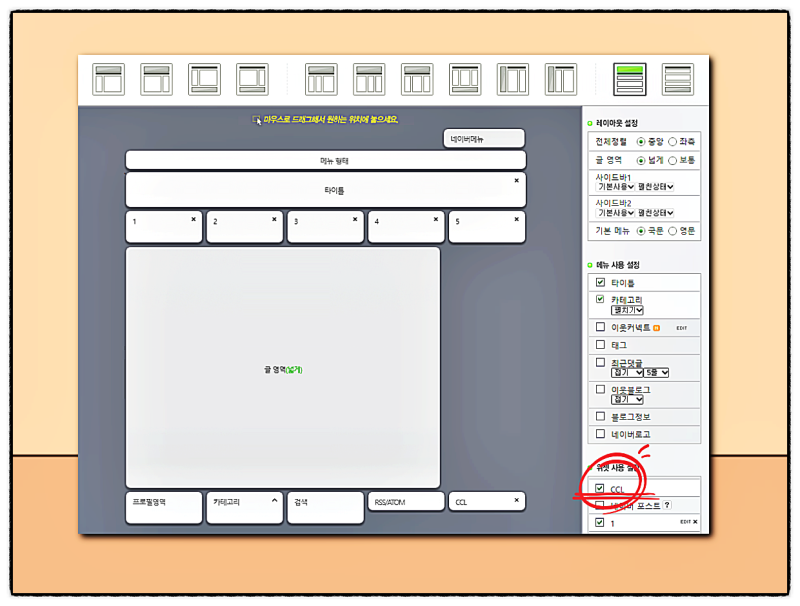Set 전체정렬 to 중앙

[641, 142]
